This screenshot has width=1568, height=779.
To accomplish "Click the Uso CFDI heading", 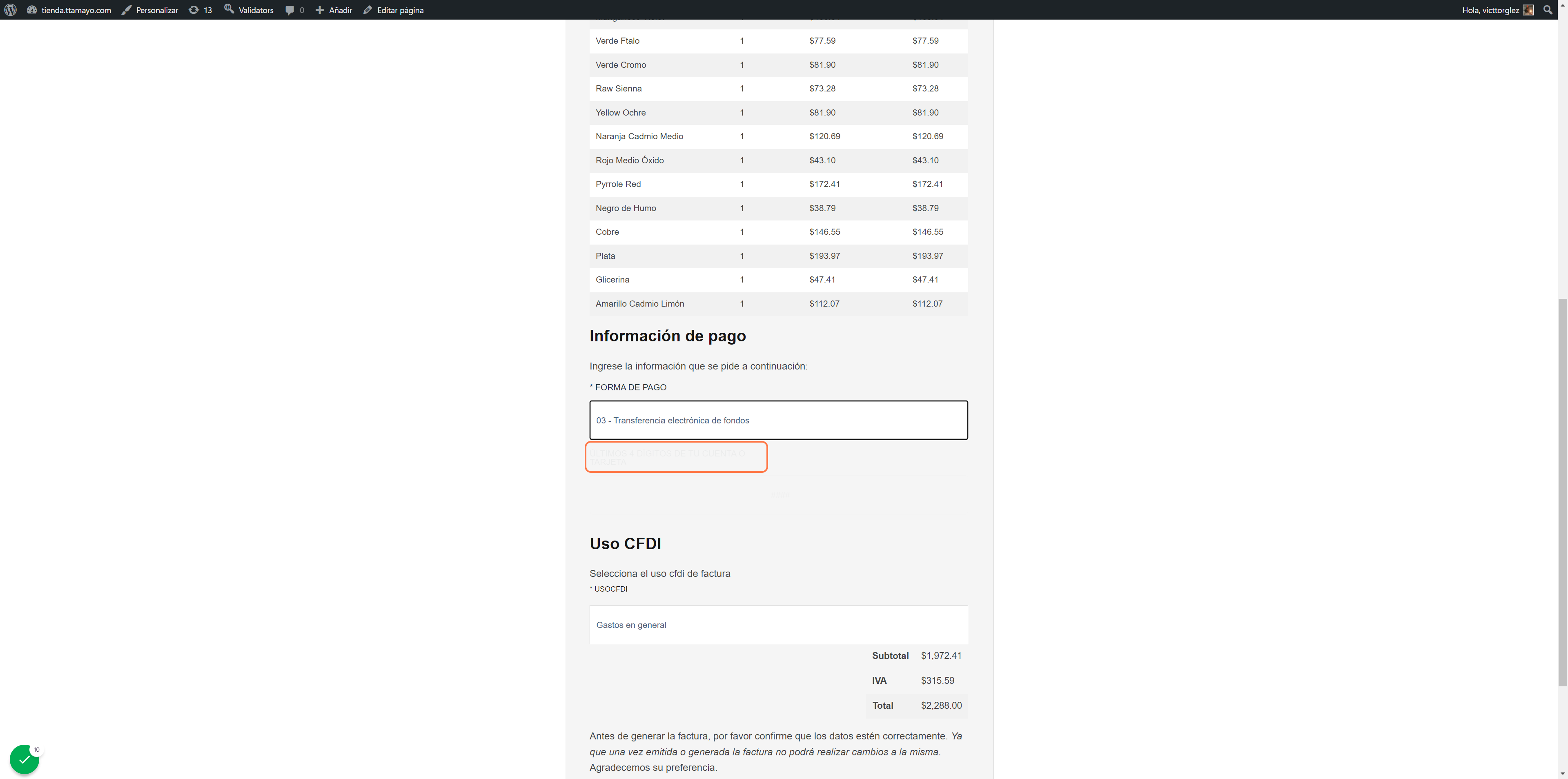I will click(625, 543).
